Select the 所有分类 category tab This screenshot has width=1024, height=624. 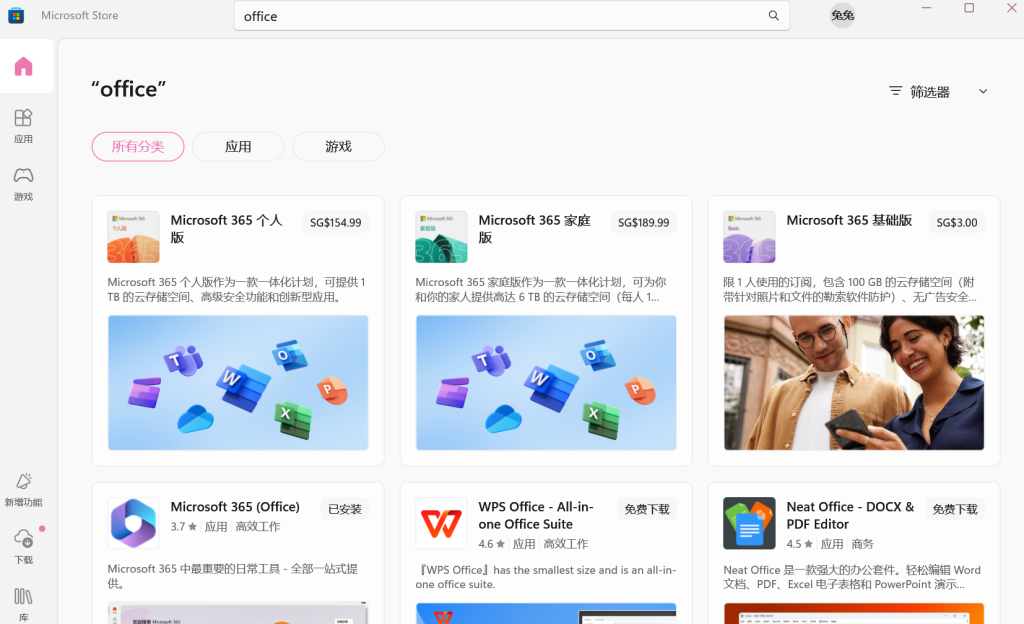(138, 146)
